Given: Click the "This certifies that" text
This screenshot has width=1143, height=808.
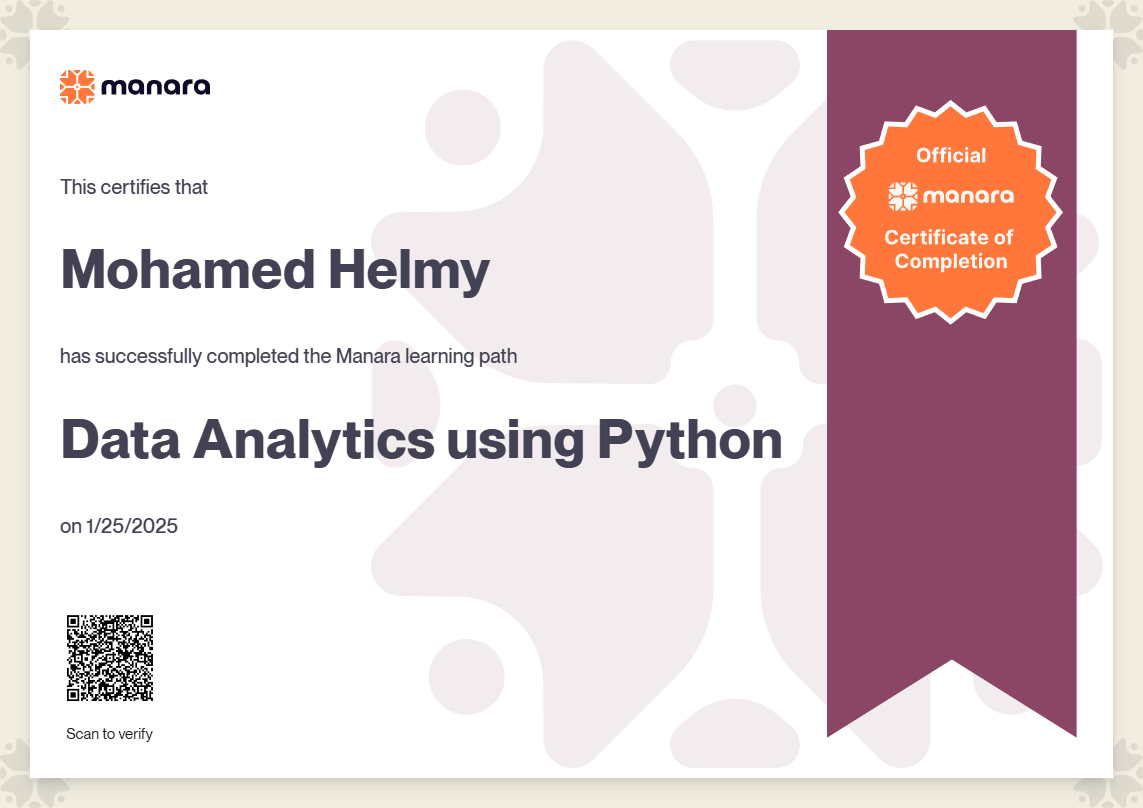Looking at the screenshot, I should 134,187.
